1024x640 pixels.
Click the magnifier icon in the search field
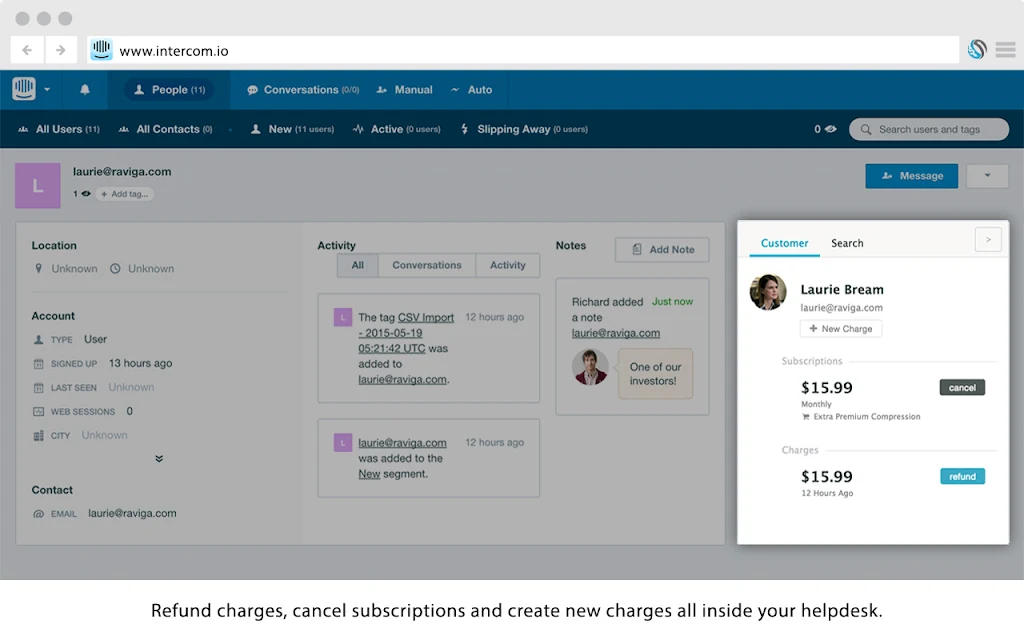tap(866, 129)
